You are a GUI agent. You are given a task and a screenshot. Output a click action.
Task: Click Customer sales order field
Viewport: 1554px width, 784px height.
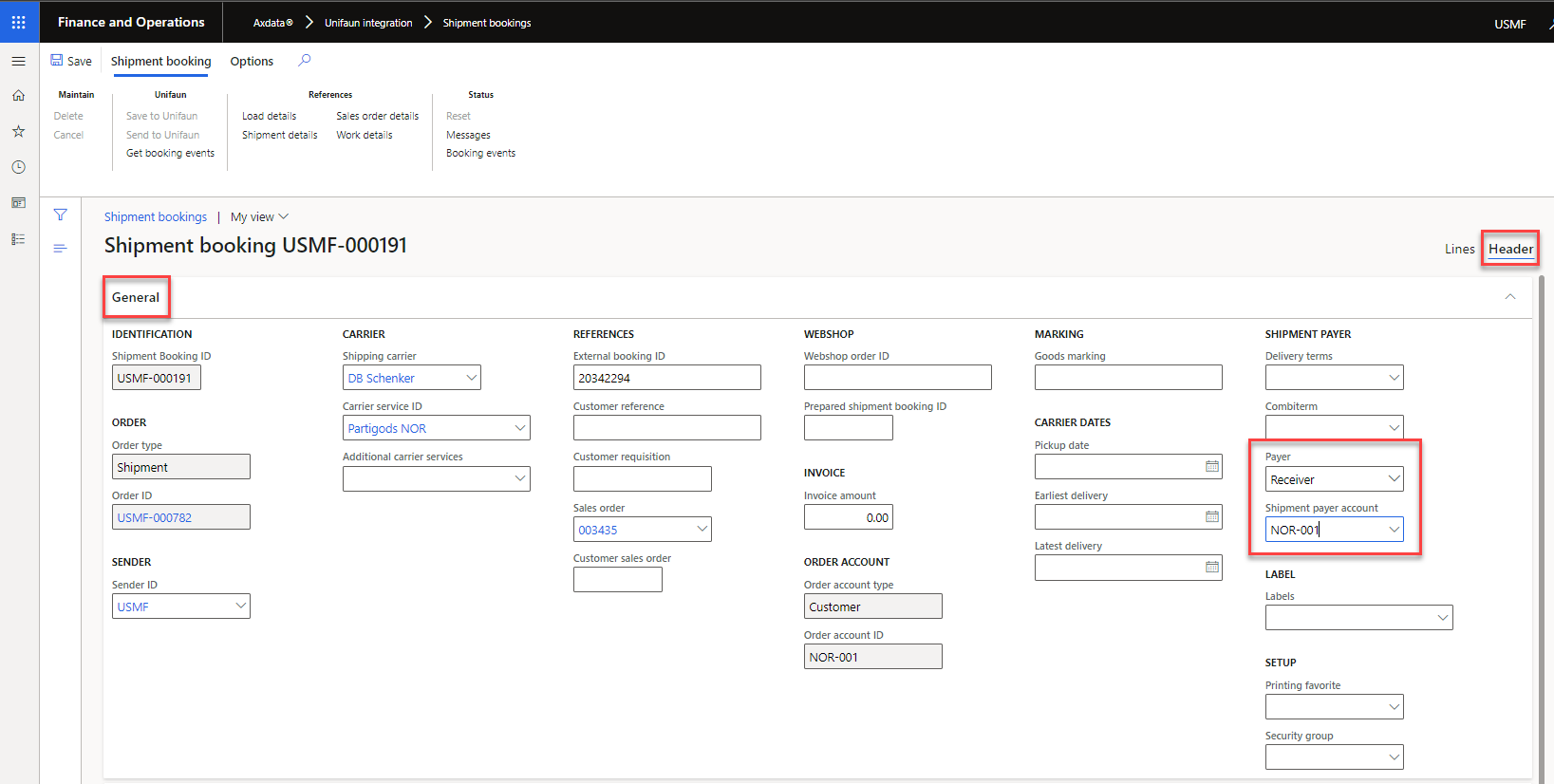617,580
